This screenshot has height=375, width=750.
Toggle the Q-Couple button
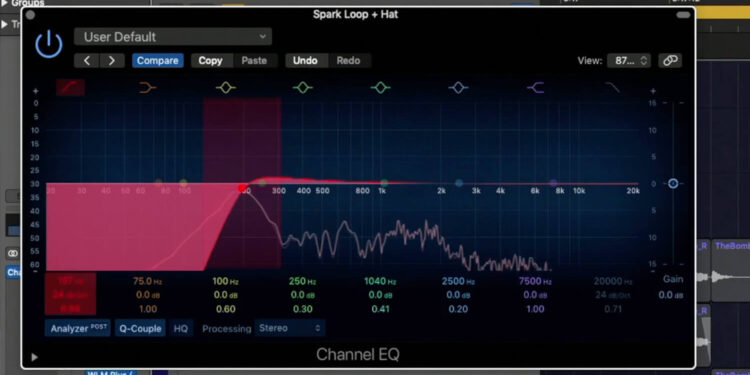click(140, 328)
